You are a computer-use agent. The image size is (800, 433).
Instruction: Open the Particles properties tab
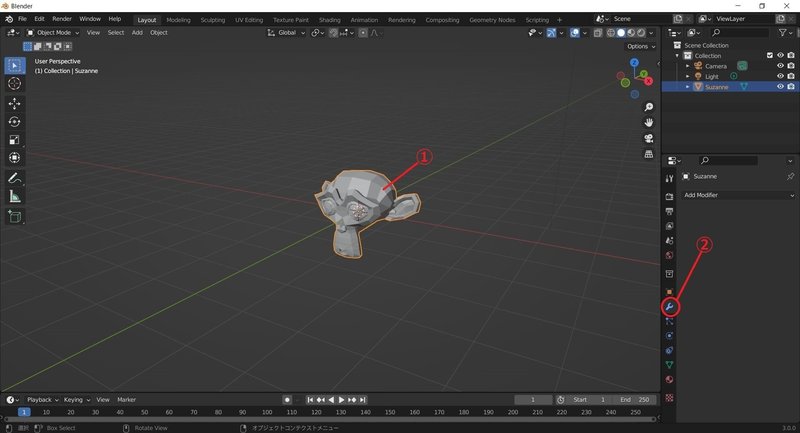669,321
